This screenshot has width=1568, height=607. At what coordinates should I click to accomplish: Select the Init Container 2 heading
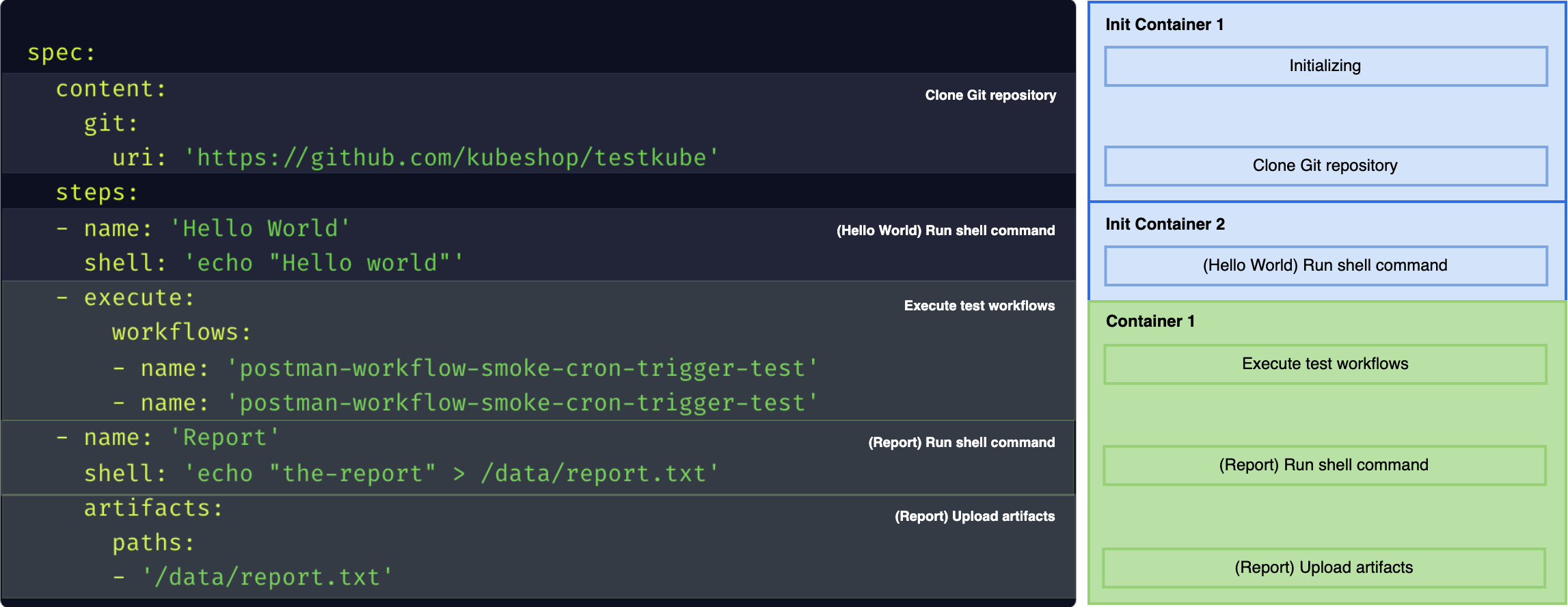[1165, 224]
